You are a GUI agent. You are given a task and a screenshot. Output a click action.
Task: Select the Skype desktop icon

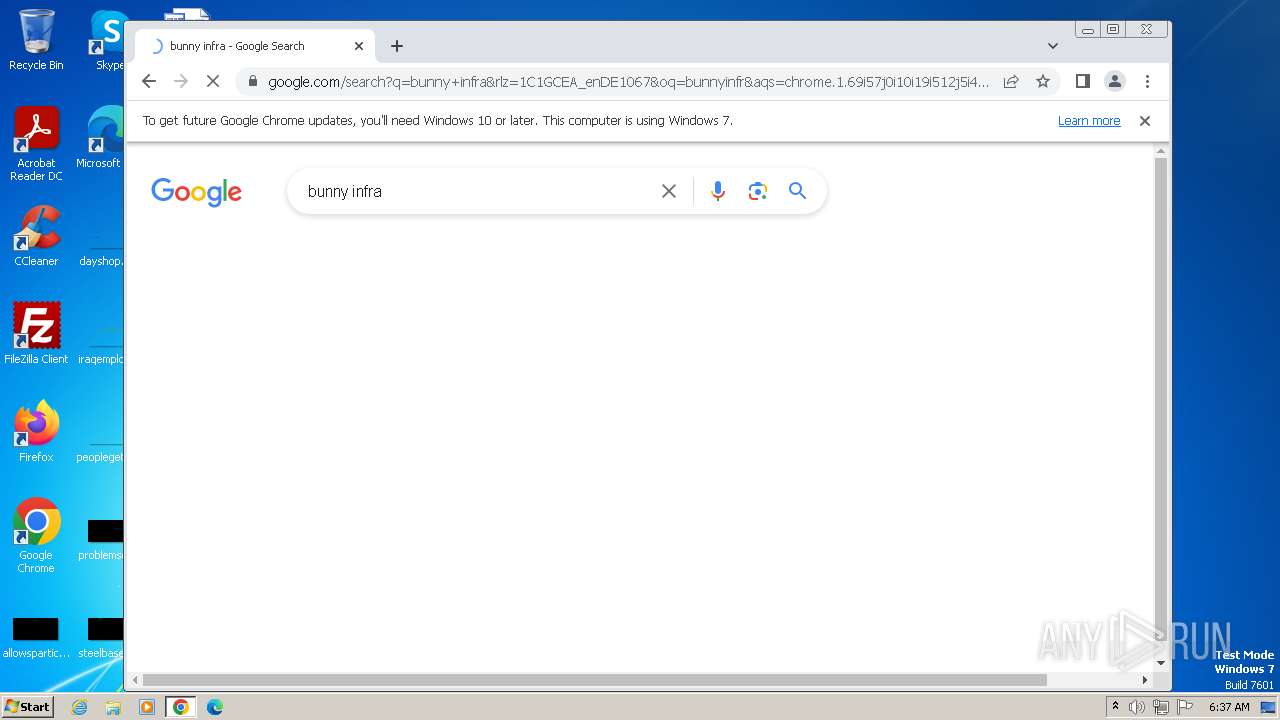[x=108, y=40]
